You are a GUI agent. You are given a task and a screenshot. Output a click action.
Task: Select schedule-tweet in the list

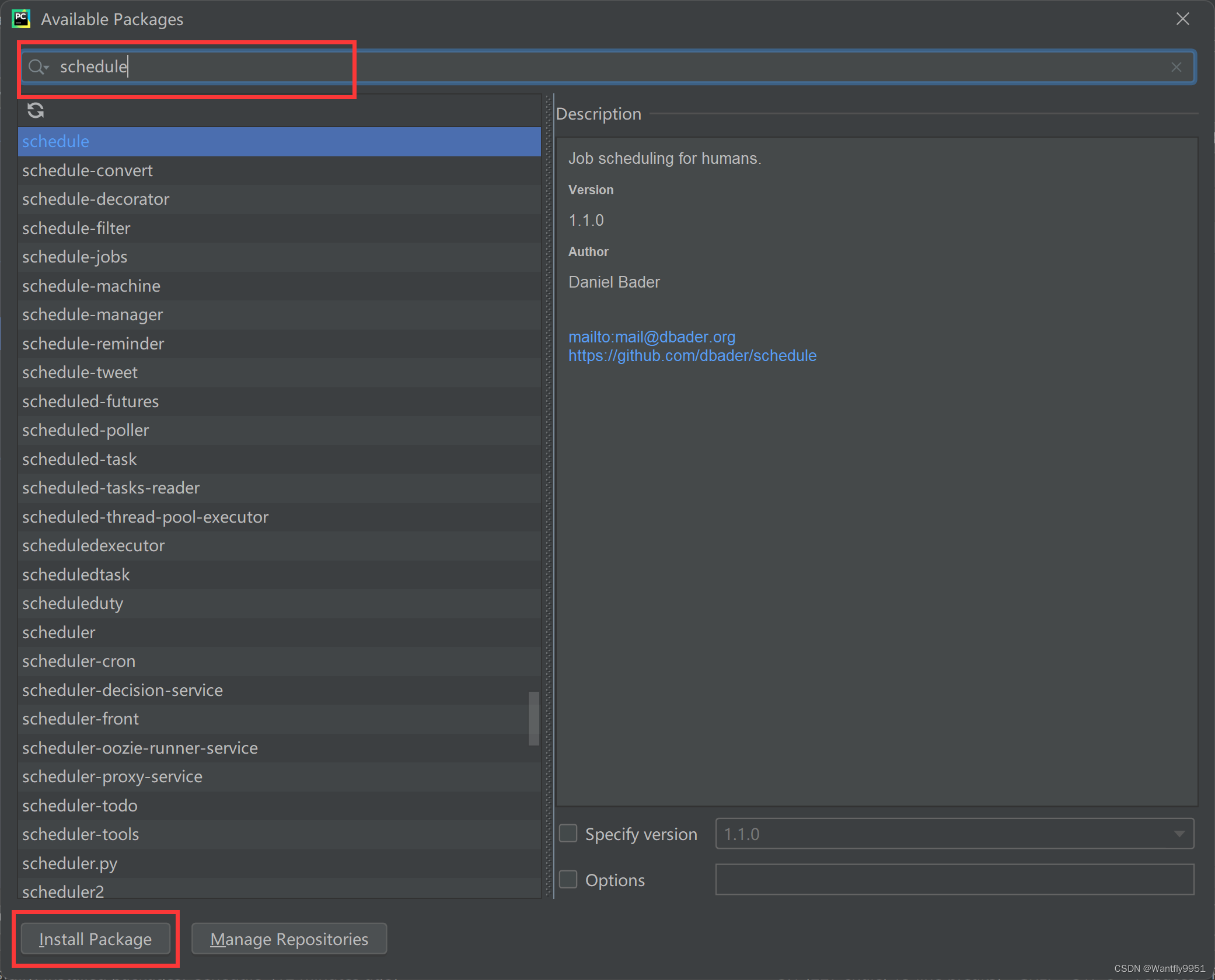[x=280, y=373]
